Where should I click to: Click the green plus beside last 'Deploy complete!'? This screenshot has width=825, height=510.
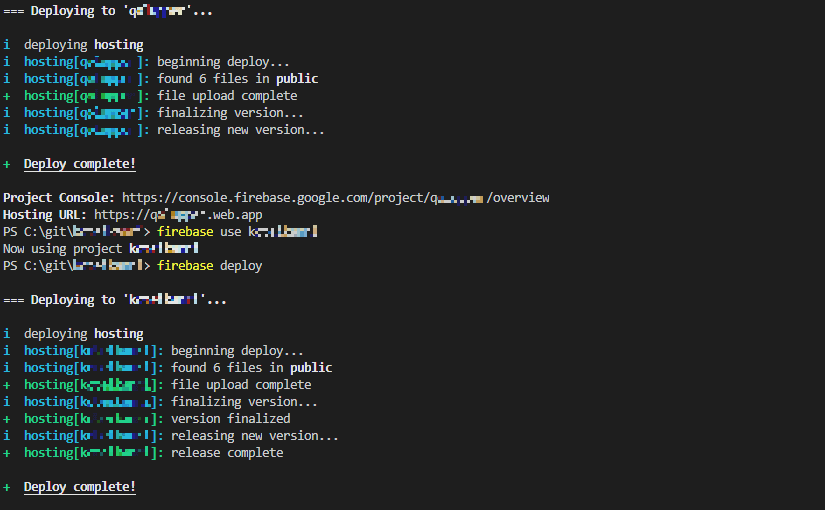pos(7,487)
